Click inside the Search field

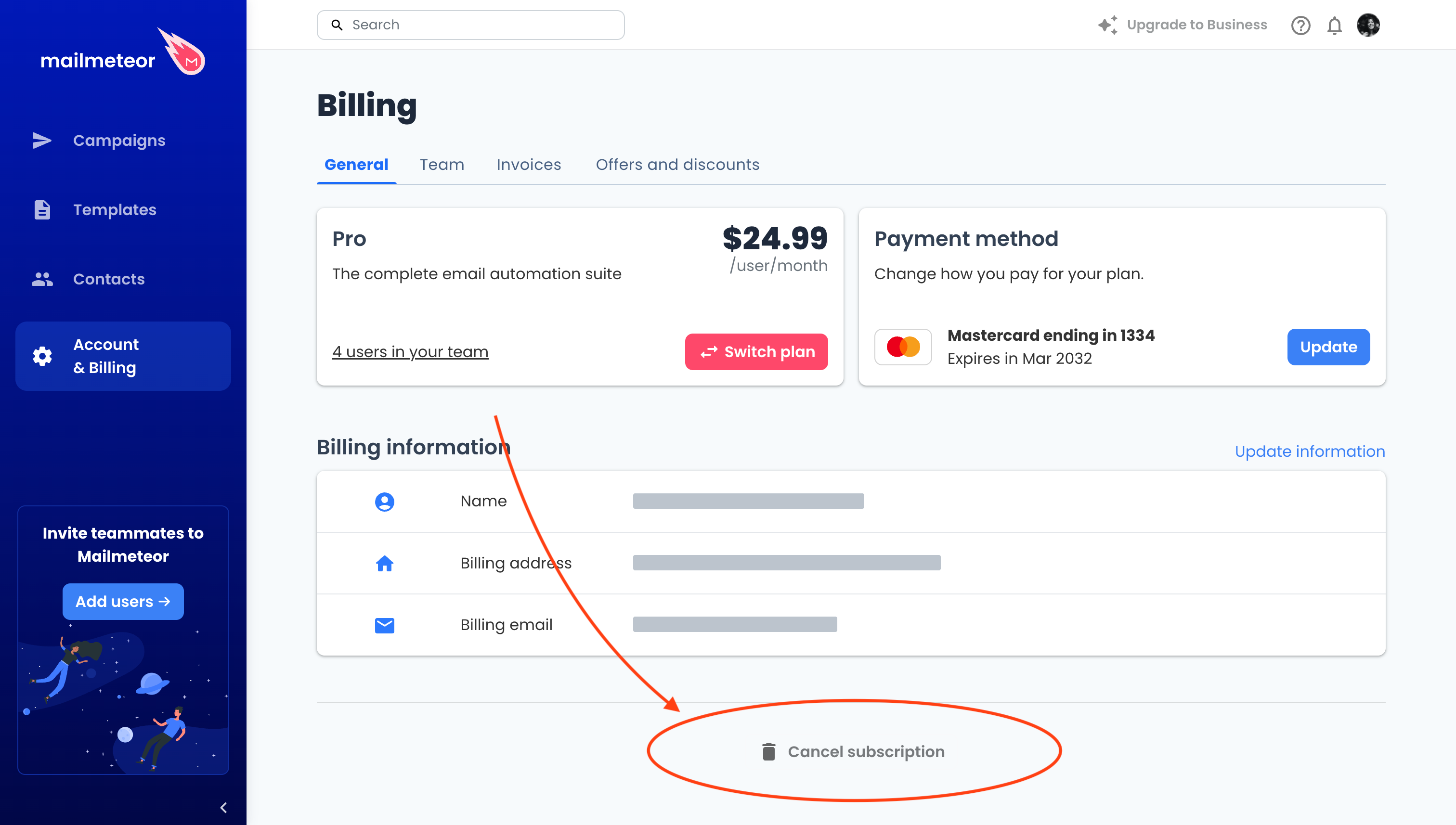coord(470,25)
